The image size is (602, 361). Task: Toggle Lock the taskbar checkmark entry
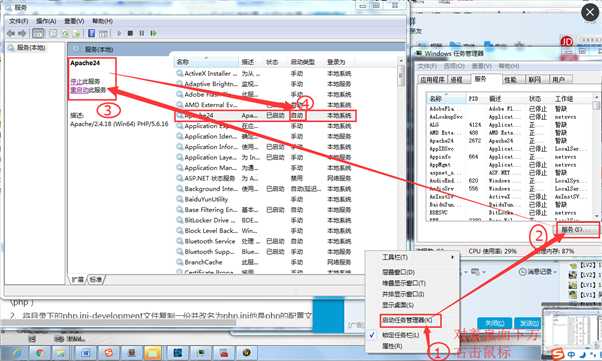click(400, 335)
